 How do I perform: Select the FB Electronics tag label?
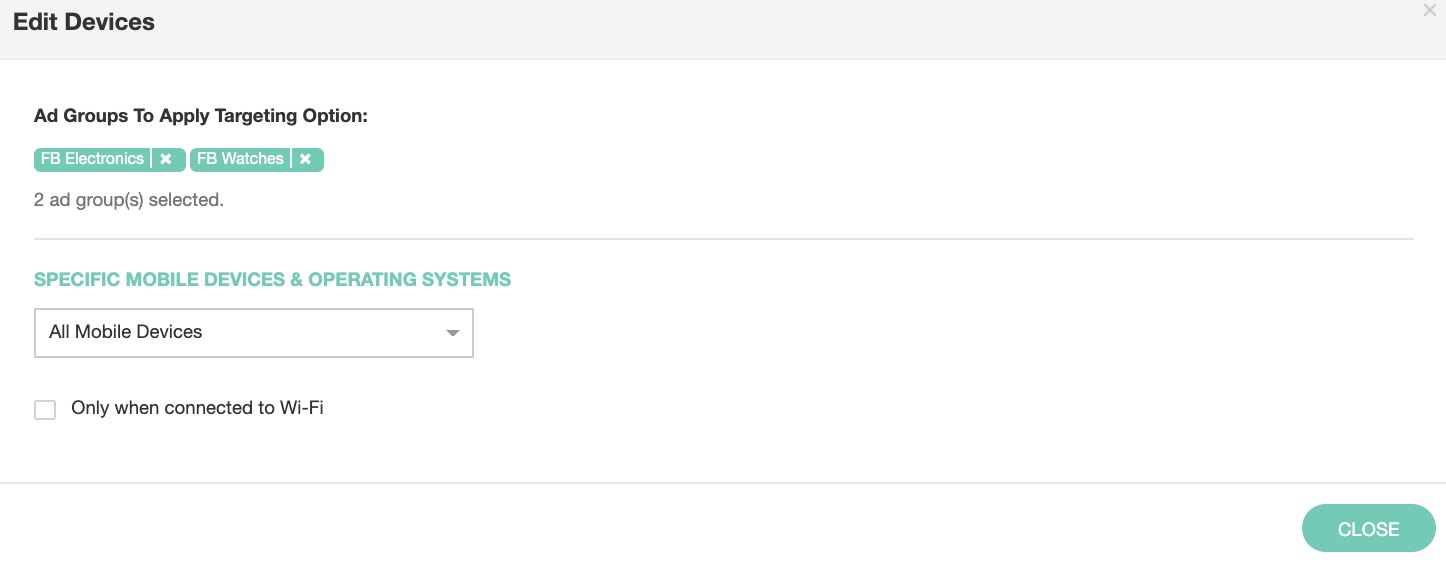(x=92, y=159)
